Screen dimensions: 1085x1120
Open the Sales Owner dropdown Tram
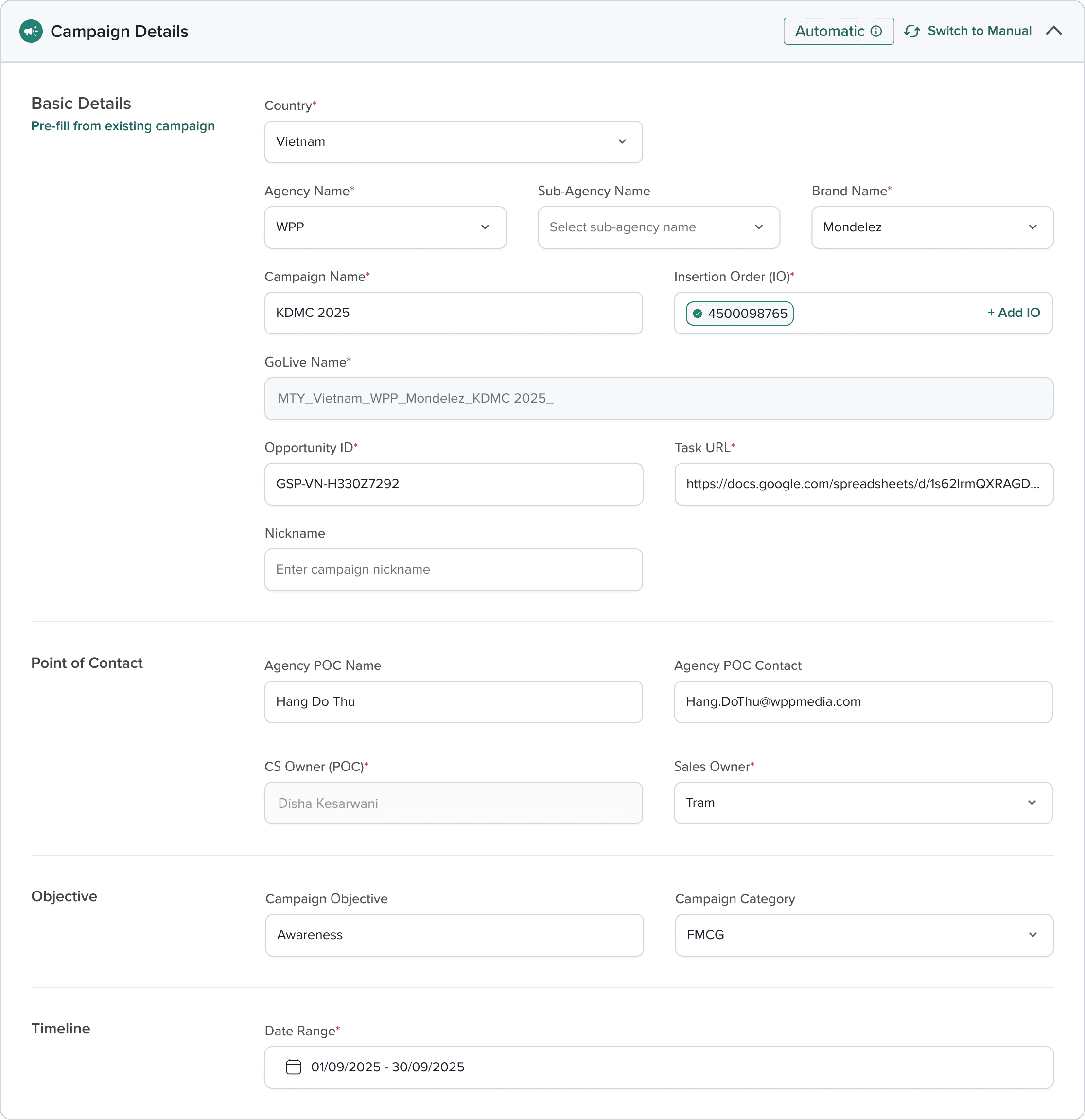[x=863, y=803]
